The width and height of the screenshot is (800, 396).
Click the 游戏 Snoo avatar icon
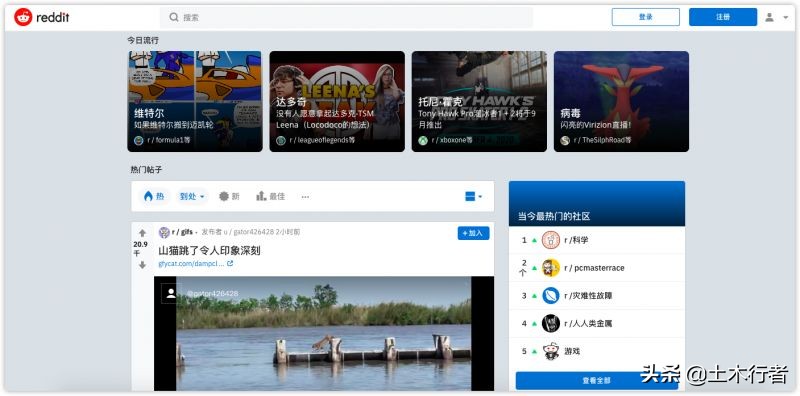551,351
